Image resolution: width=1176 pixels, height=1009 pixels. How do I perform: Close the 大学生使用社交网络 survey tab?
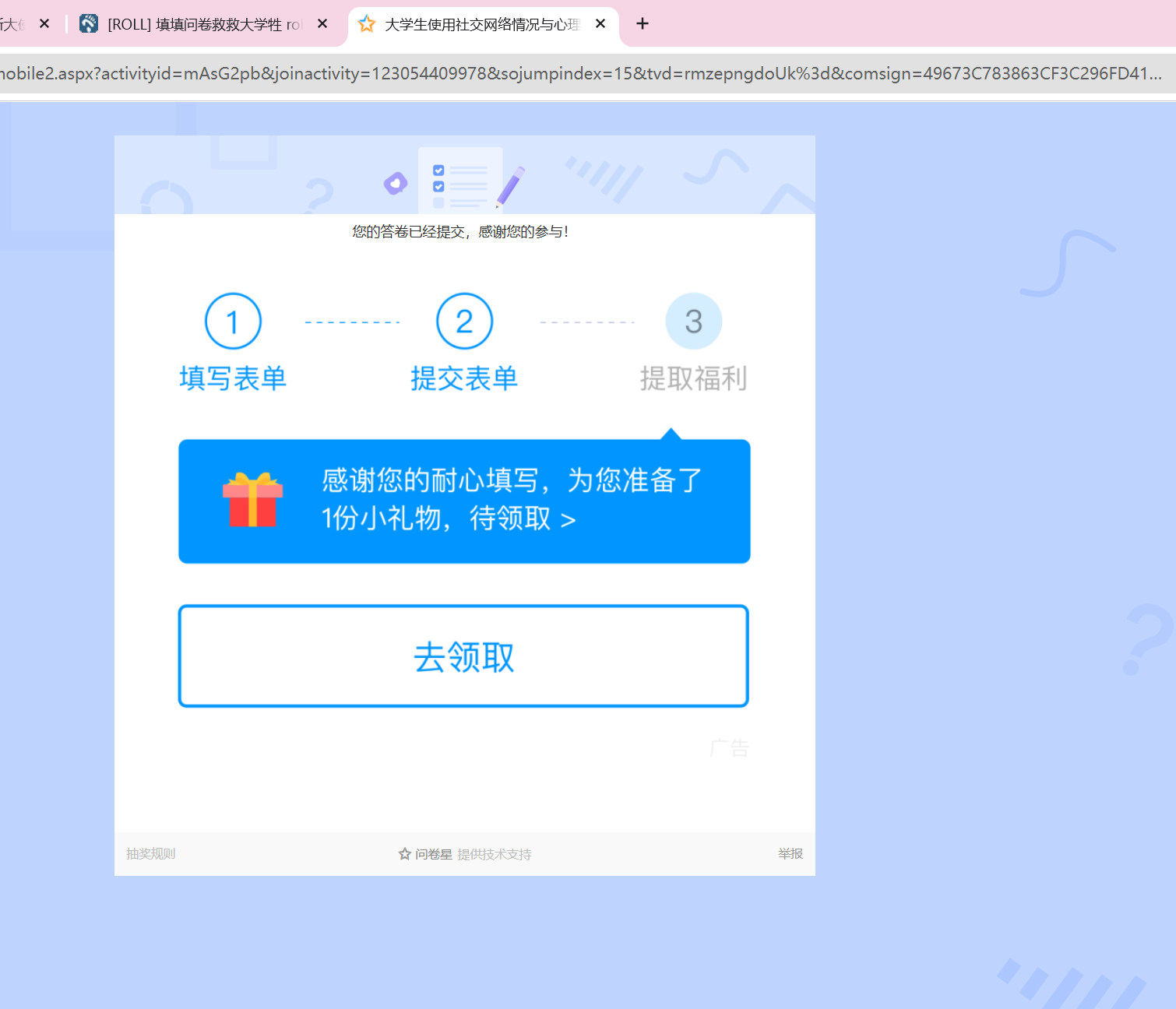pyautogui.click(x=600, y=24)
